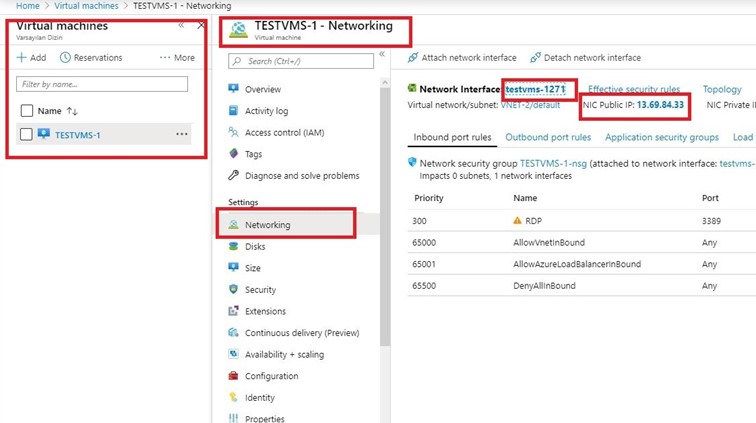Viewport: 756px width, 423px height.
Task: Click the Access control (IAM) icon
Action: coord(233,132)
